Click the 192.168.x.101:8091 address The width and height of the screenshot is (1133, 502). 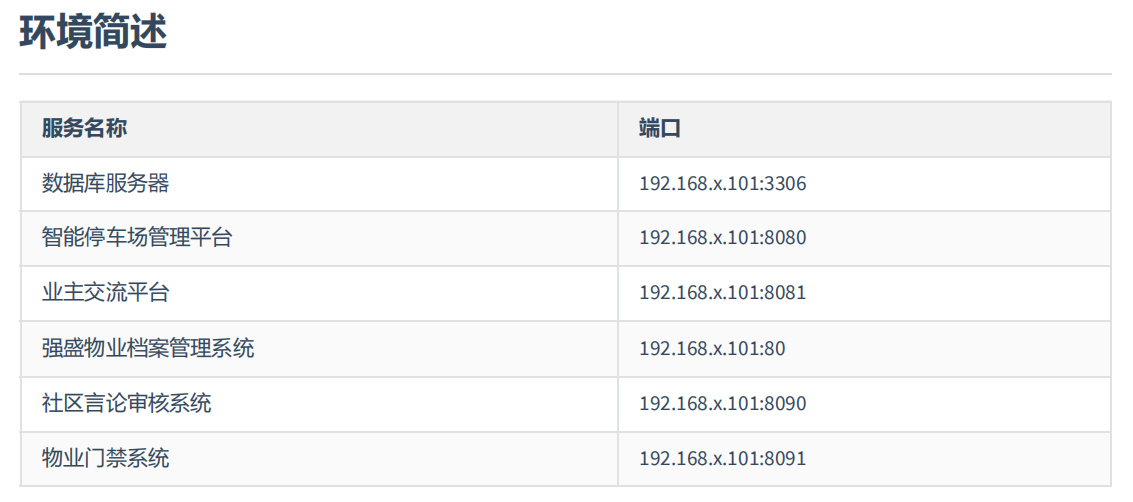click(722, 459)
